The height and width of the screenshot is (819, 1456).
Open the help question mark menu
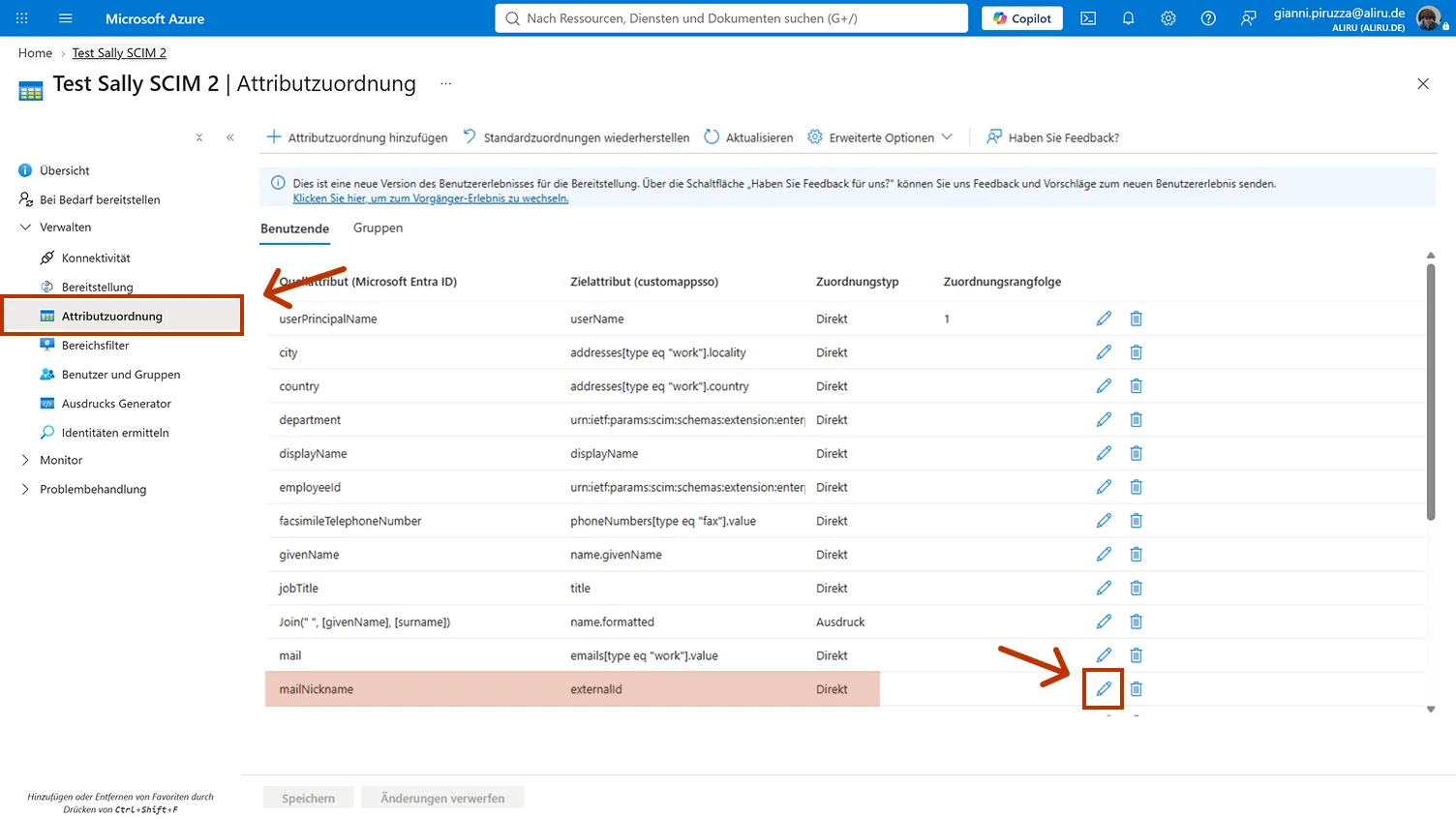[x=1208, y=18]
